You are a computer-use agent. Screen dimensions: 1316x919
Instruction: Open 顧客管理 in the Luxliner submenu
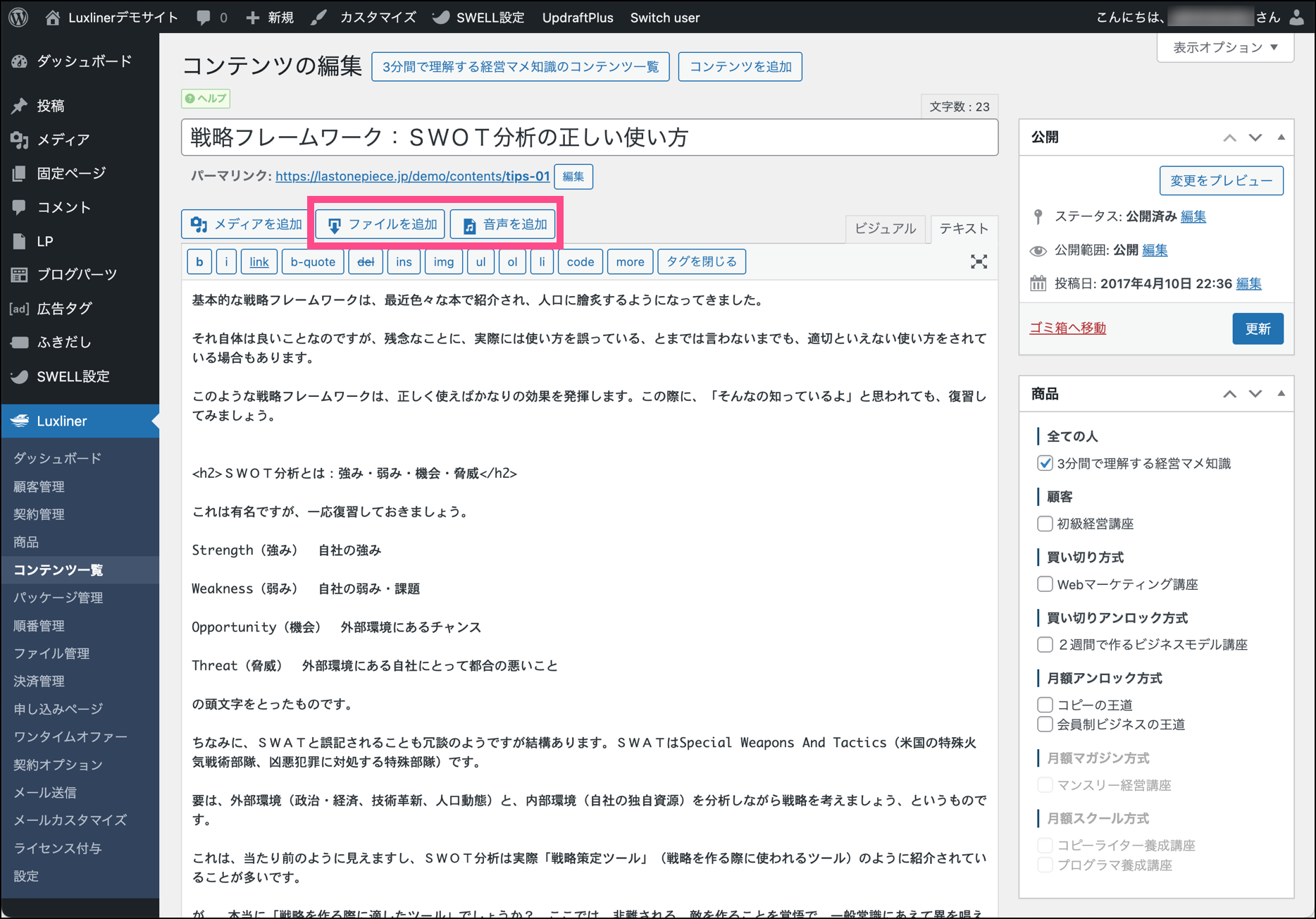tap(39, 486)
